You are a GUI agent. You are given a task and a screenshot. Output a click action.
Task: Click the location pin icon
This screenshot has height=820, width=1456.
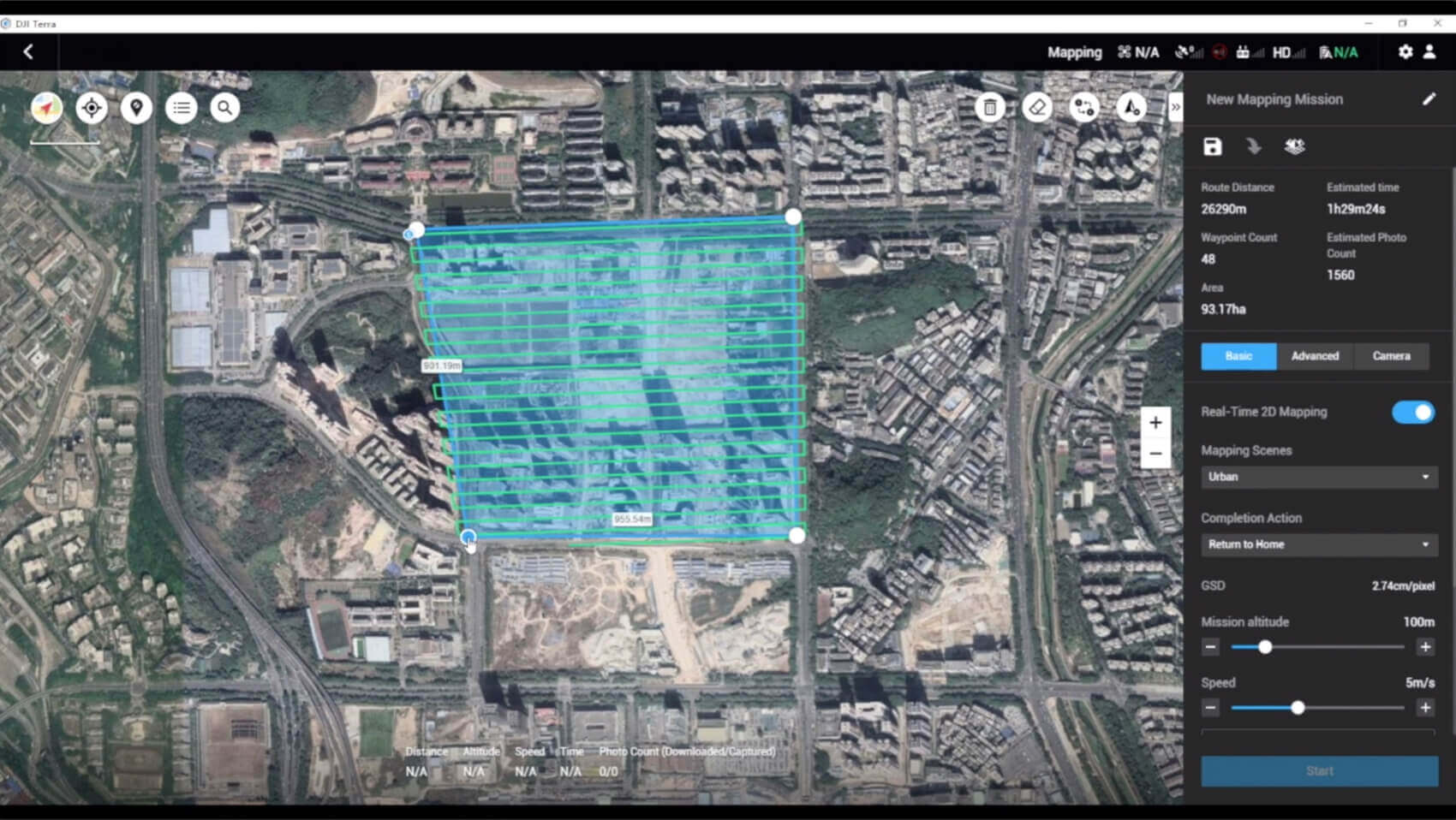(136, 108)
